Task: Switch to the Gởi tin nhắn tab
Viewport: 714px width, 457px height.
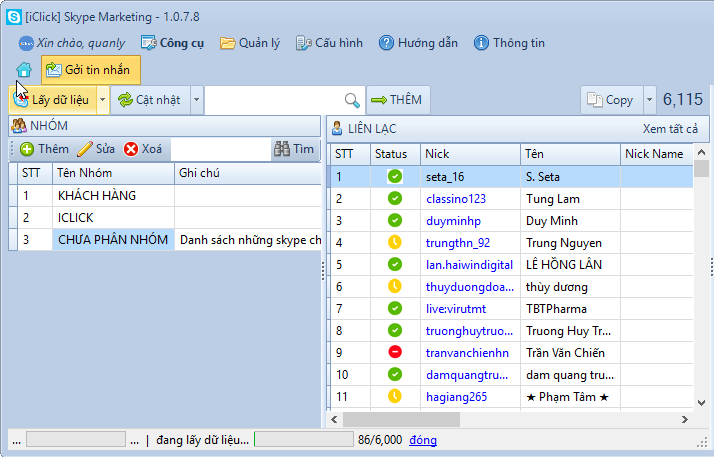Action: coord(91,70)
